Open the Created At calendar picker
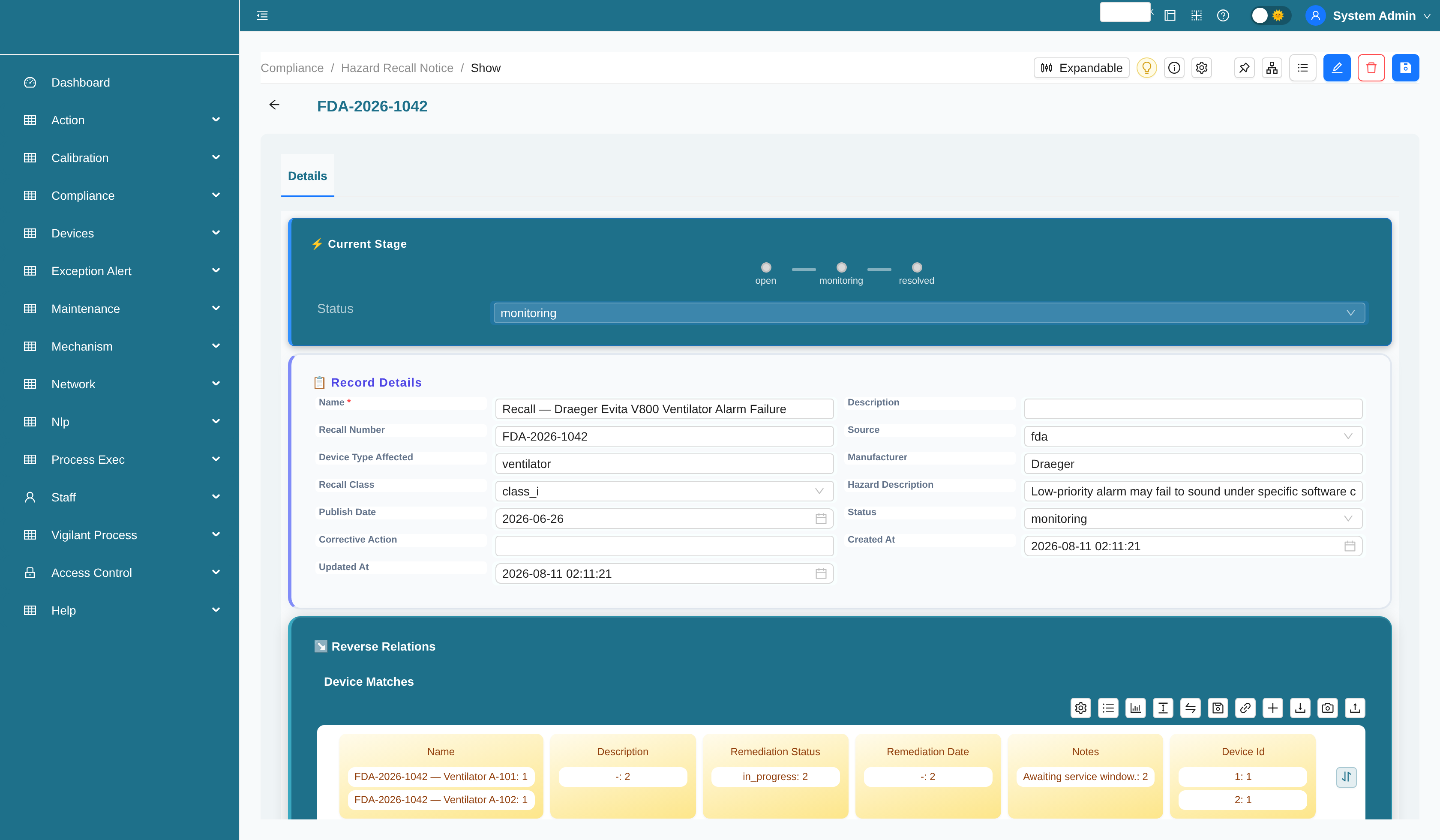Image resolution: width=1440 pixels, height=840 pixels. pos(1350,546)
